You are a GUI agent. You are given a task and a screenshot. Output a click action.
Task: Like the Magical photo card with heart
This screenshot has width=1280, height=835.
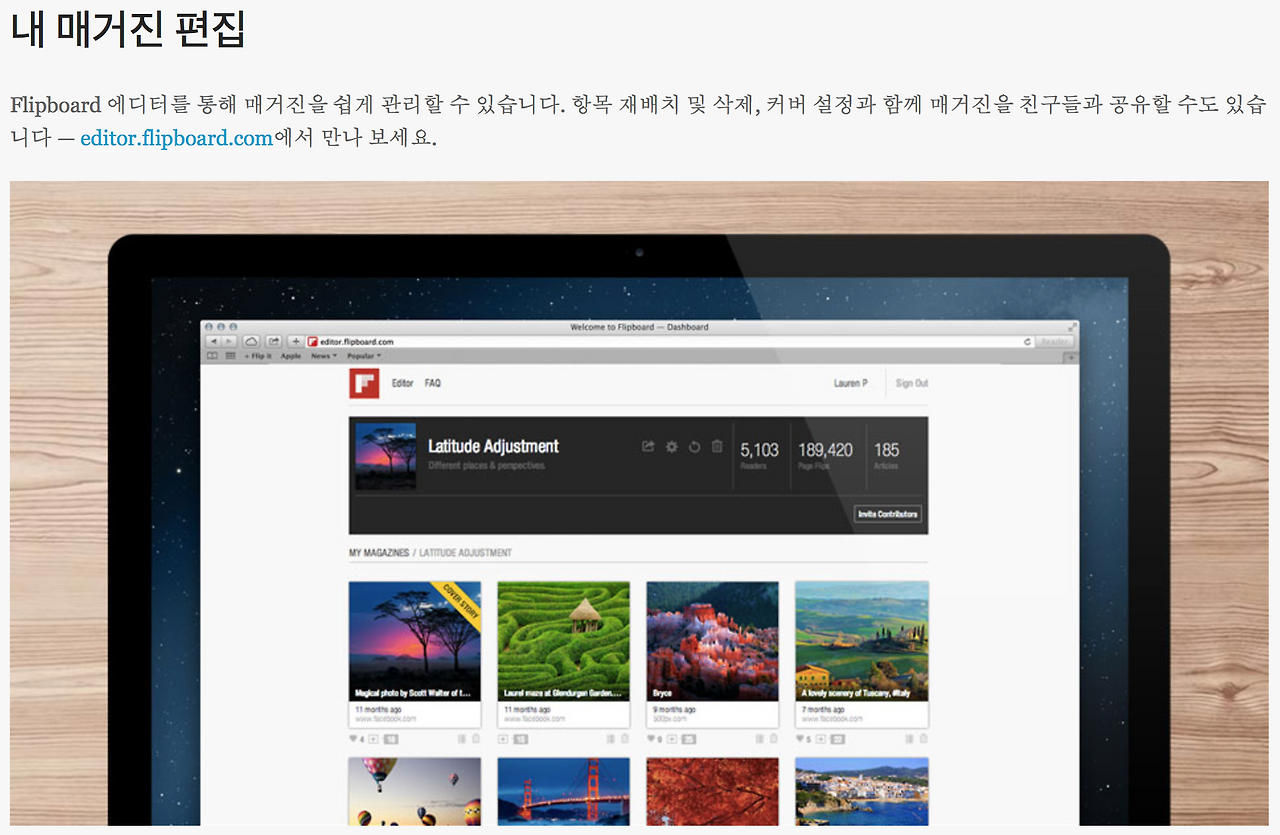coord(354,739)
